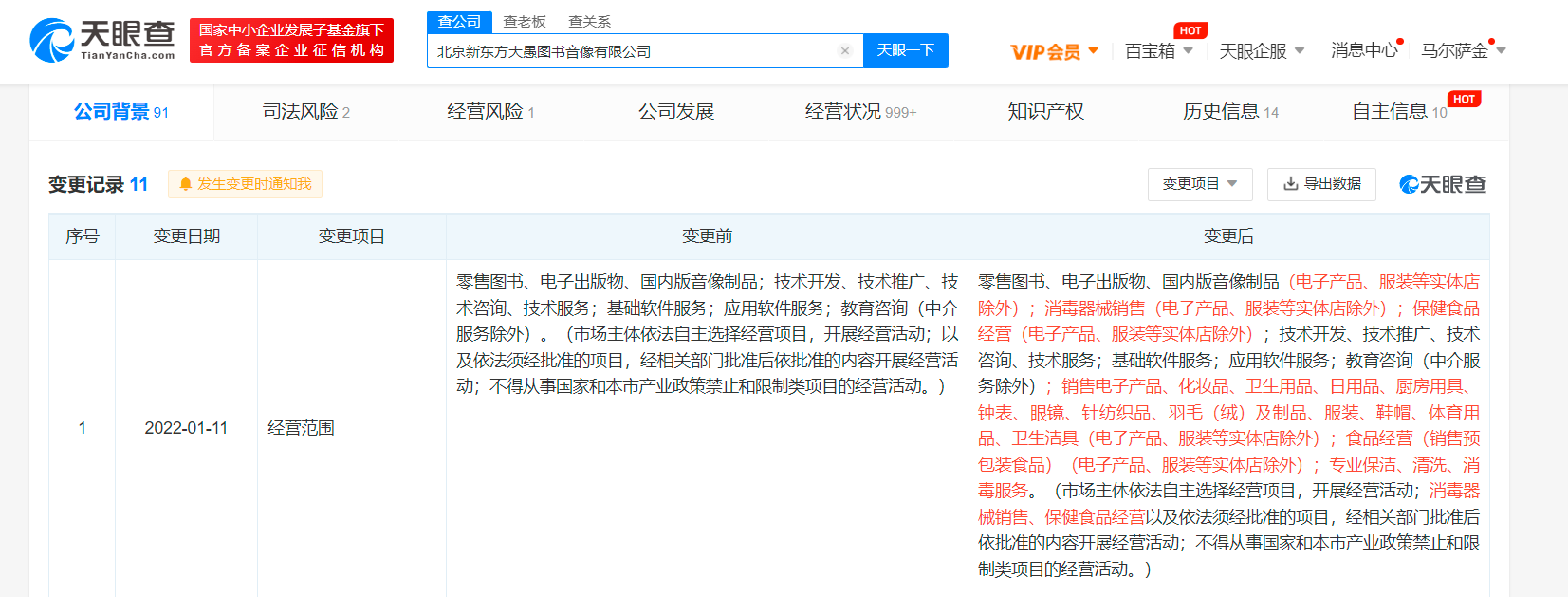Click the 天眼一下 search button
The width and height of the screenshot is (1568, 597).
[906, 50]
